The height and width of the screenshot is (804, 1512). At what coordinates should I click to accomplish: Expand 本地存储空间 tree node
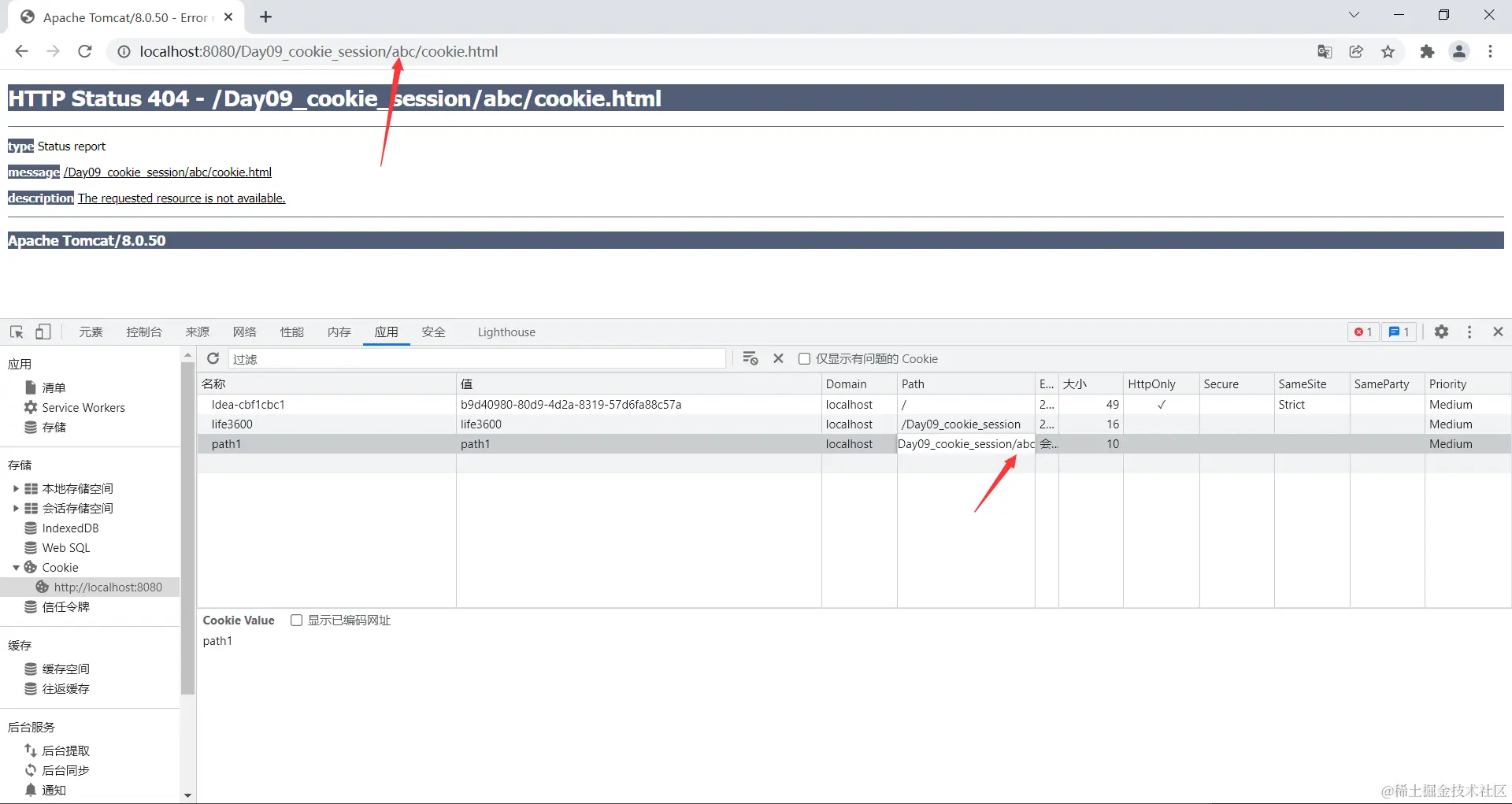(x=16, y=488)
